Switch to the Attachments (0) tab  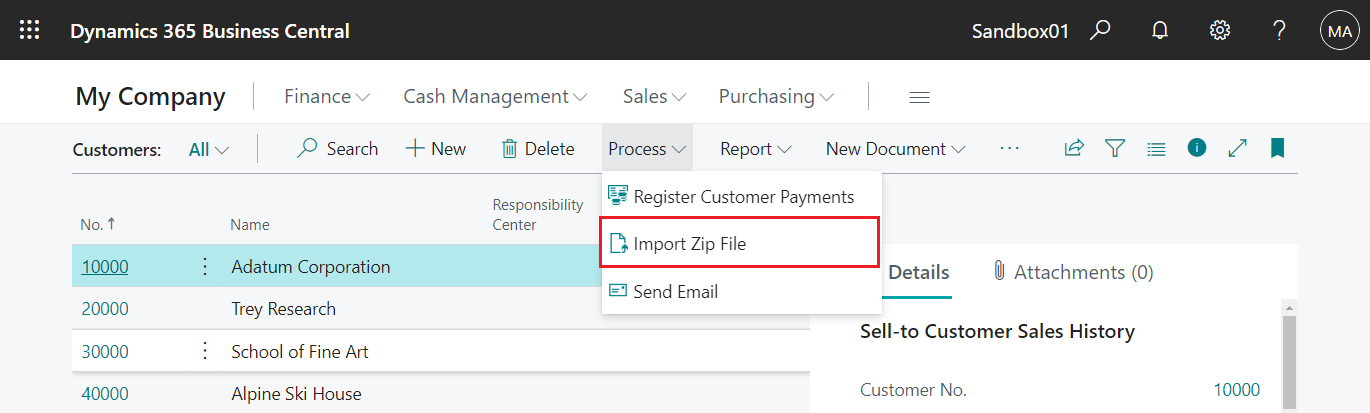click(x=1073, y=272)
